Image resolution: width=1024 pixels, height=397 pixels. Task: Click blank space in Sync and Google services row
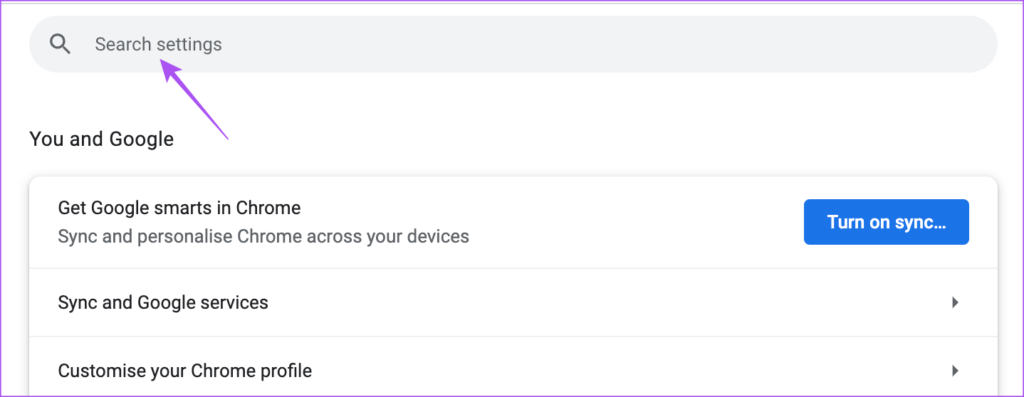pyautogui.click(x=588, y=302)
